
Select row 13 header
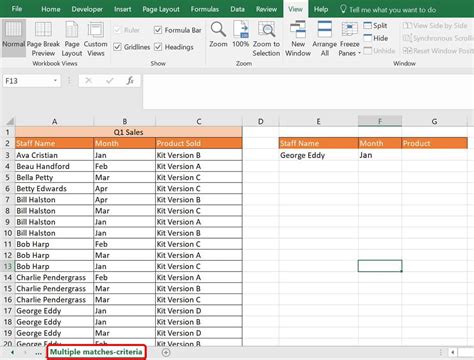point(7,266)
